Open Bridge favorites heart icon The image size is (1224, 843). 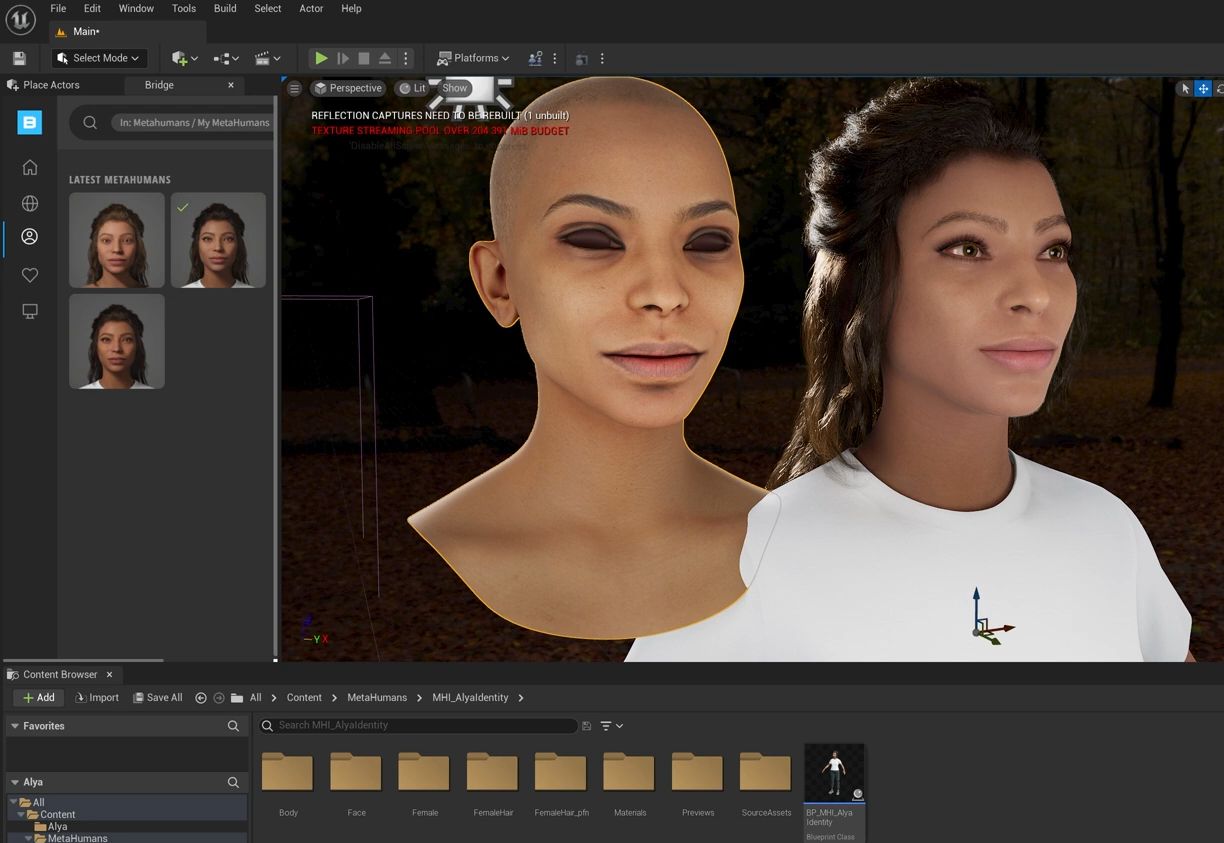[30, 275]
